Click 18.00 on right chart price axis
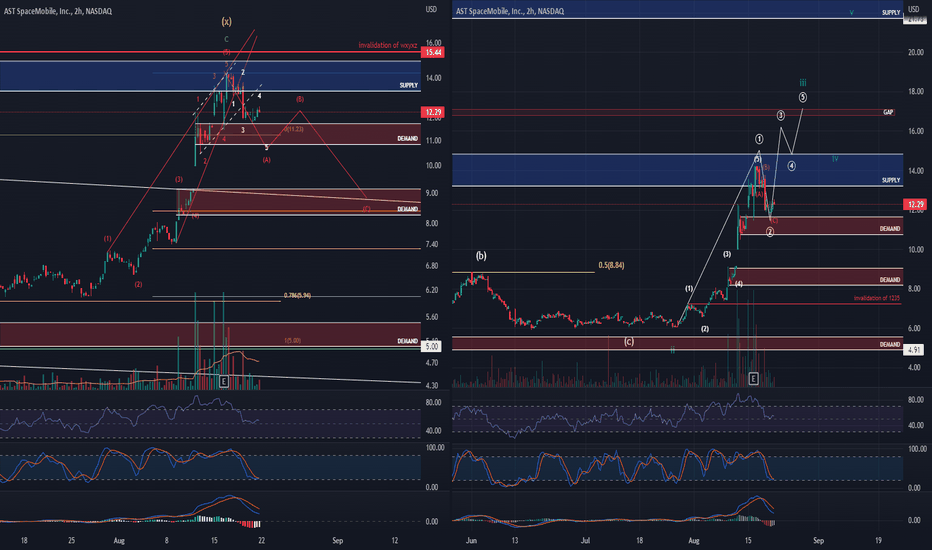This screenshot has height=550, width=932. tap(915, 92)
